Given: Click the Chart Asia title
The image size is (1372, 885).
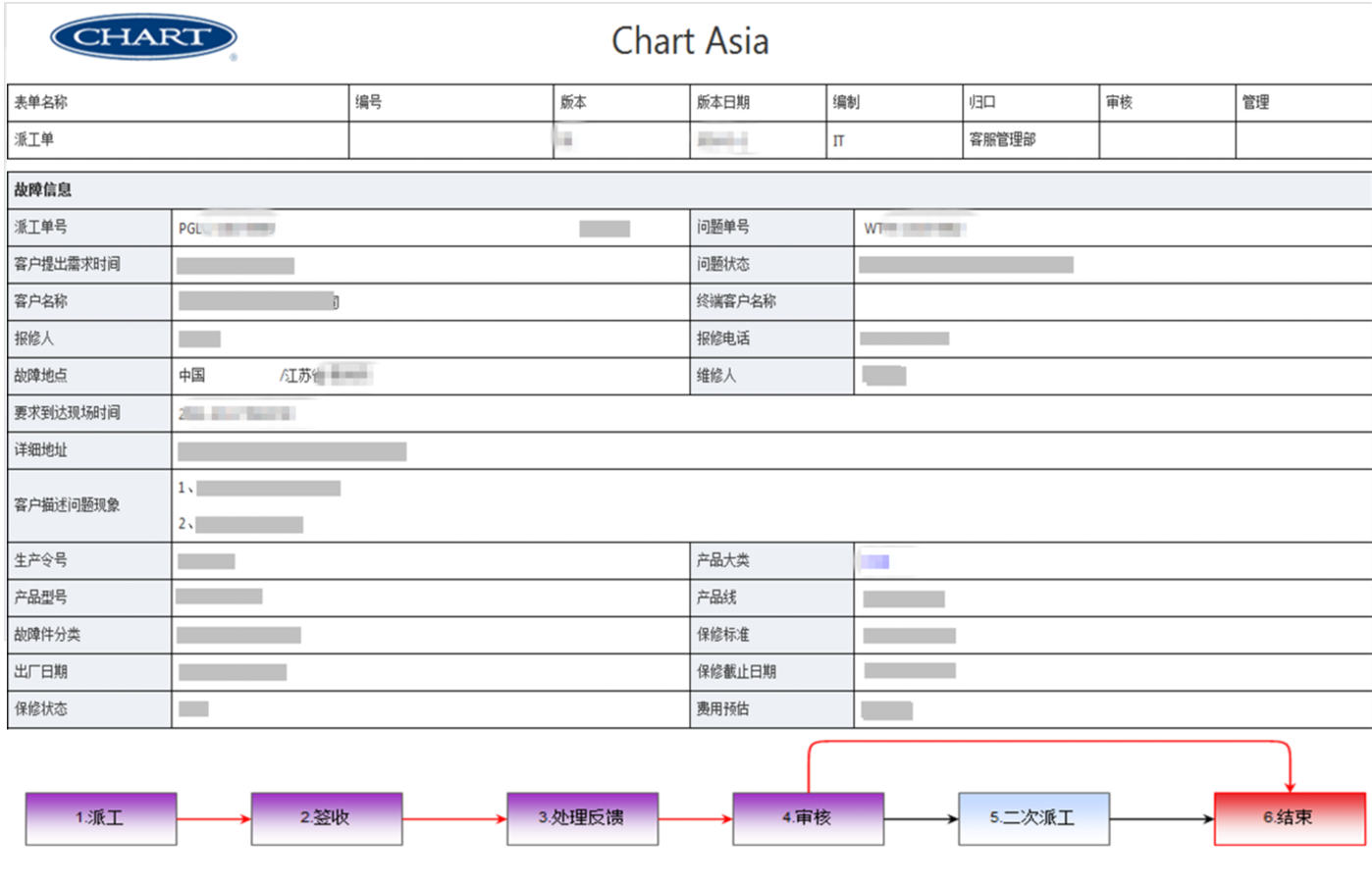Looking at the screenshot, I should (690, 41).
